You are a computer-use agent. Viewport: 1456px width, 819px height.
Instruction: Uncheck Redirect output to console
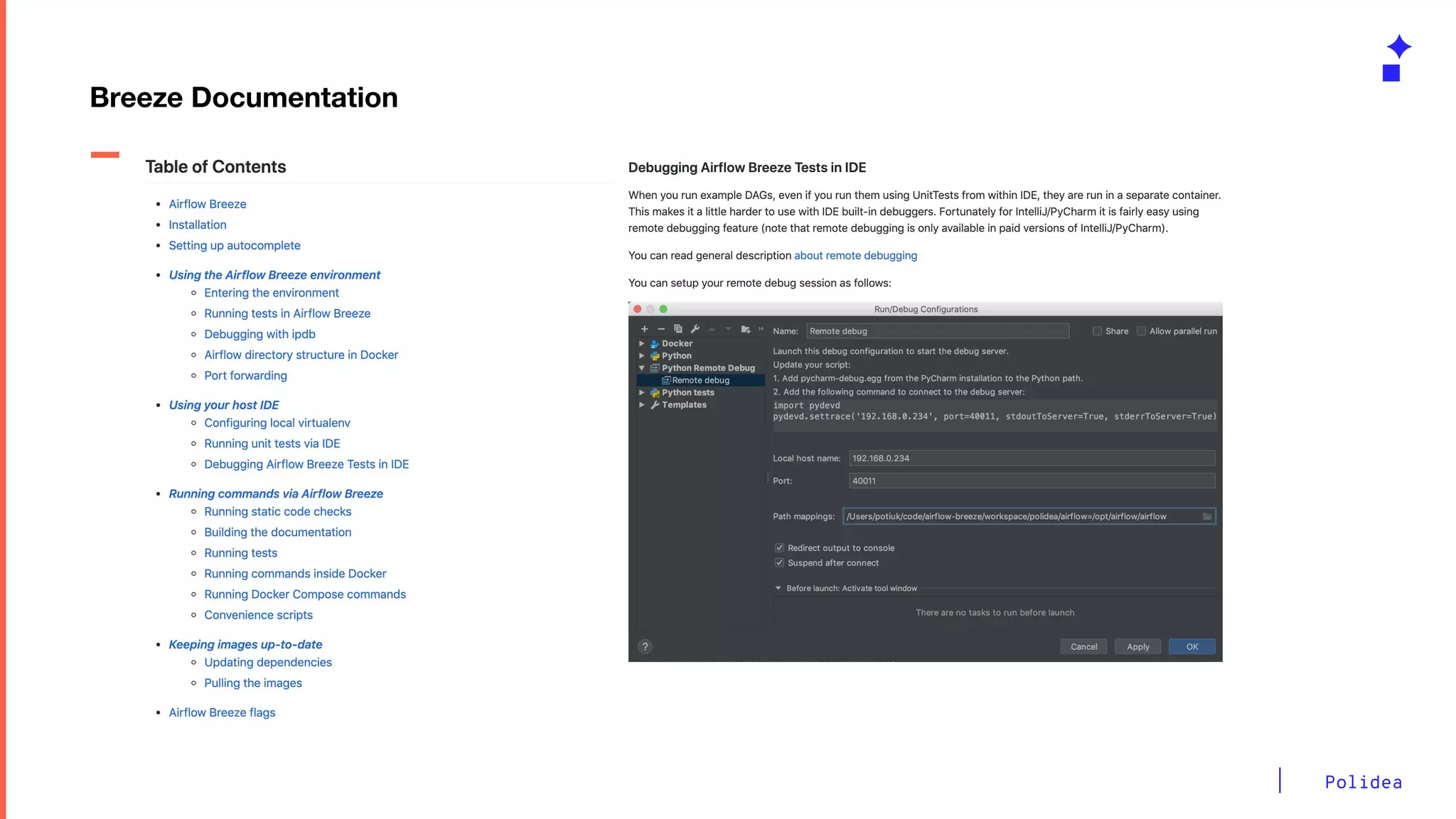click(779, 548)
